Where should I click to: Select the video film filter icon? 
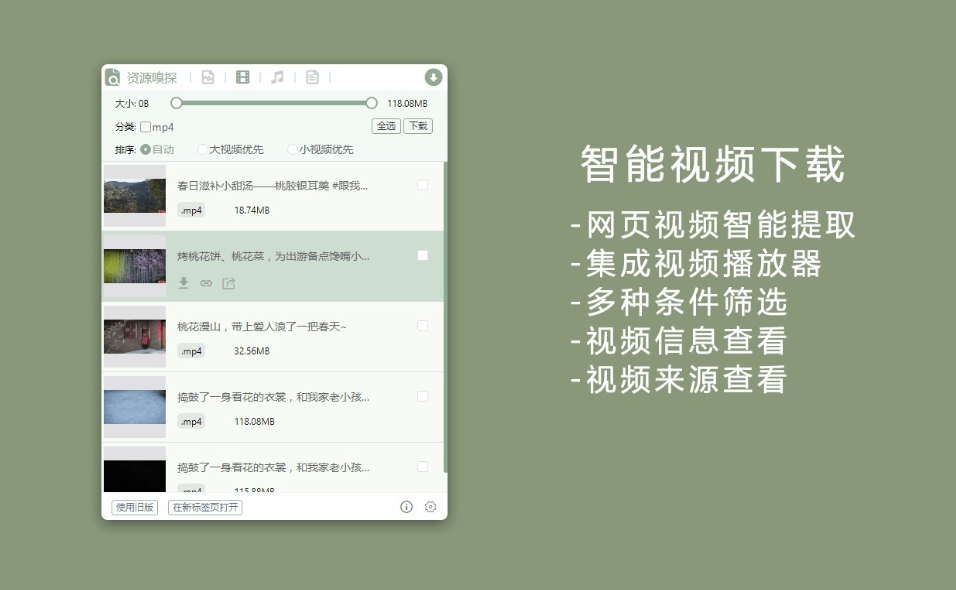click(x=242, y=77)
